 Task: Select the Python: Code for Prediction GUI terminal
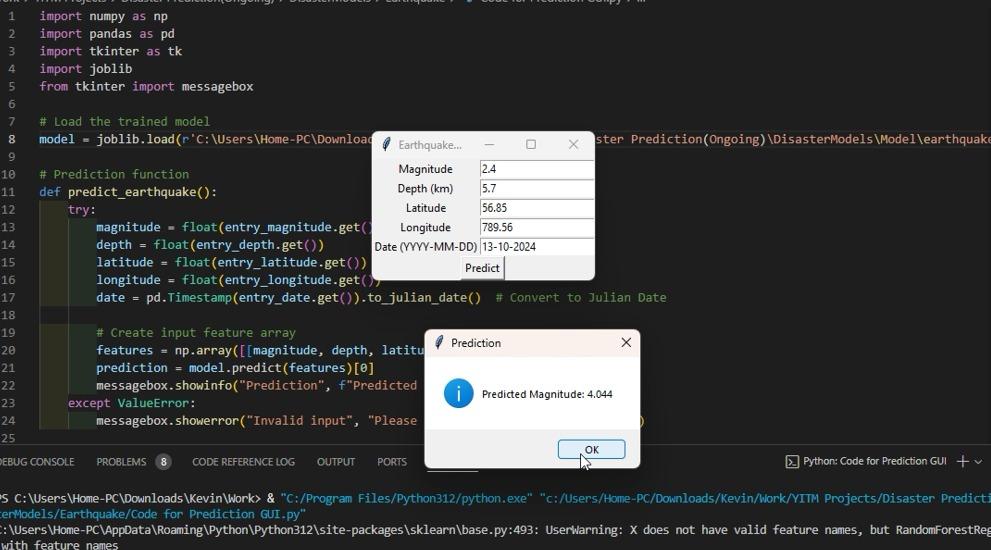[874, 461]
